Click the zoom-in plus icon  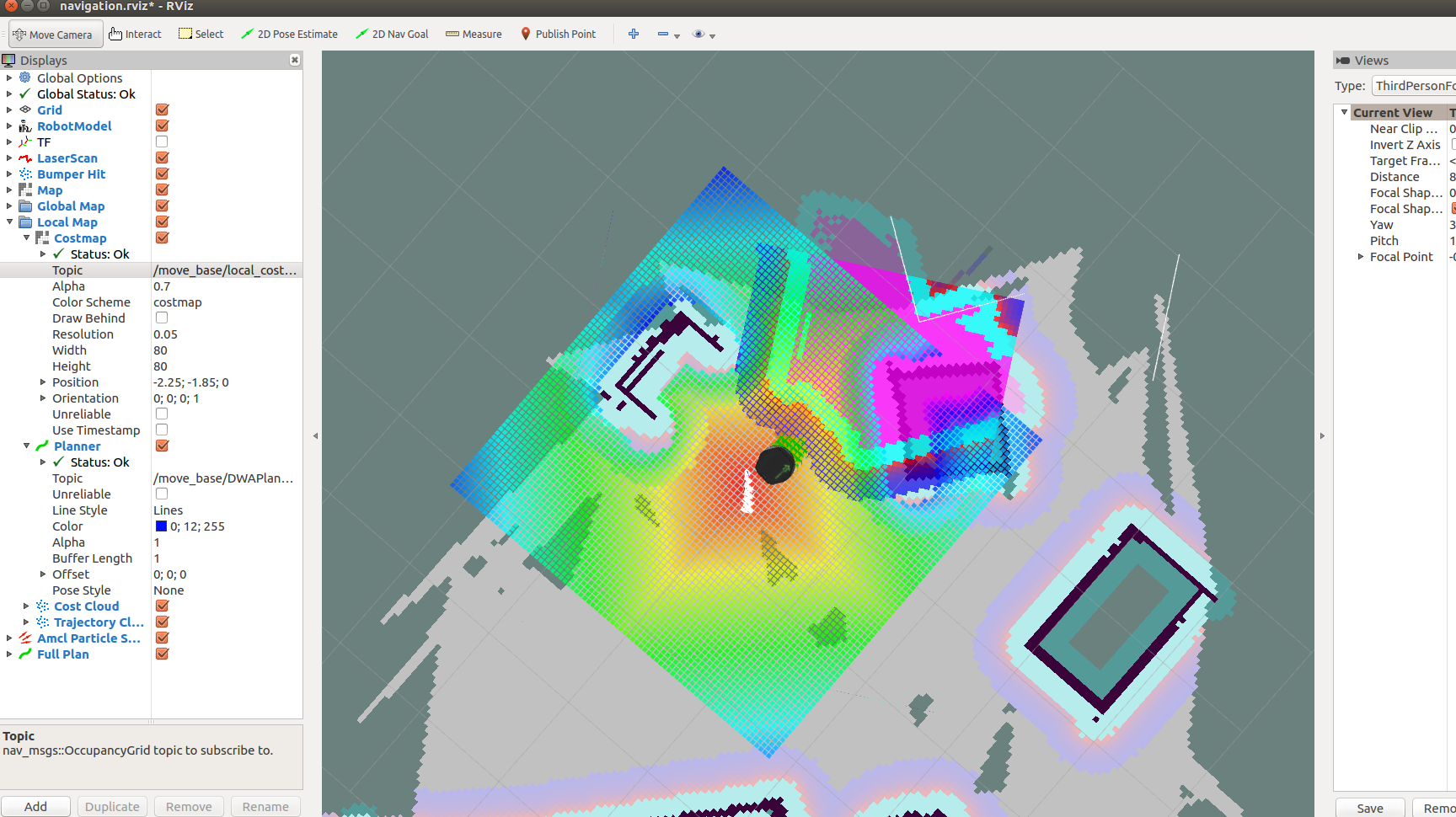[x=634, y=34]
